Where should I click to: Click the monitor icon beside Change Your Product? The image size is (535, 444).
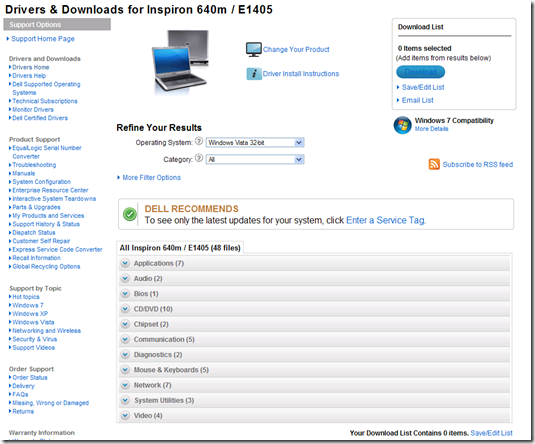click(x=254, y=49)
